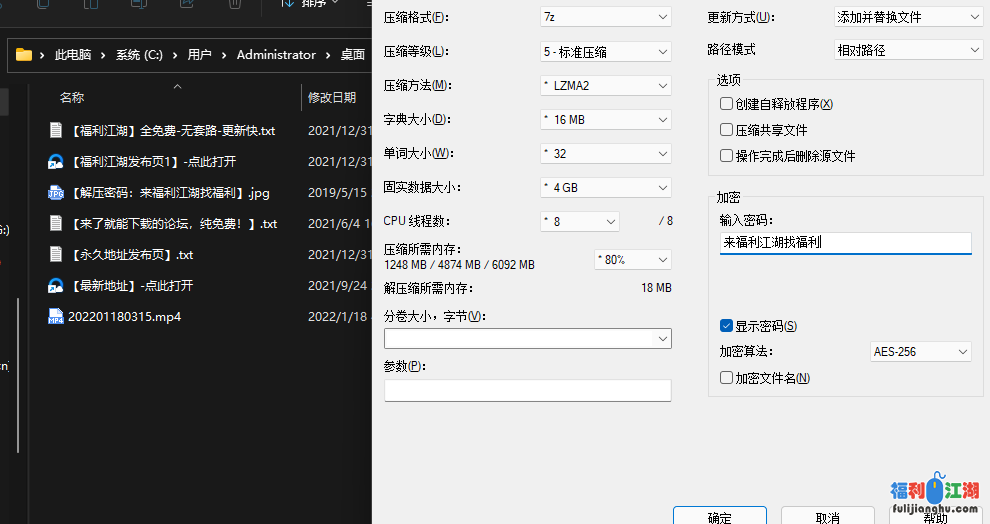Select the 202201180315.mp4 video file icon
Viewport: 990px width, 524px height.
click(56, 317)
